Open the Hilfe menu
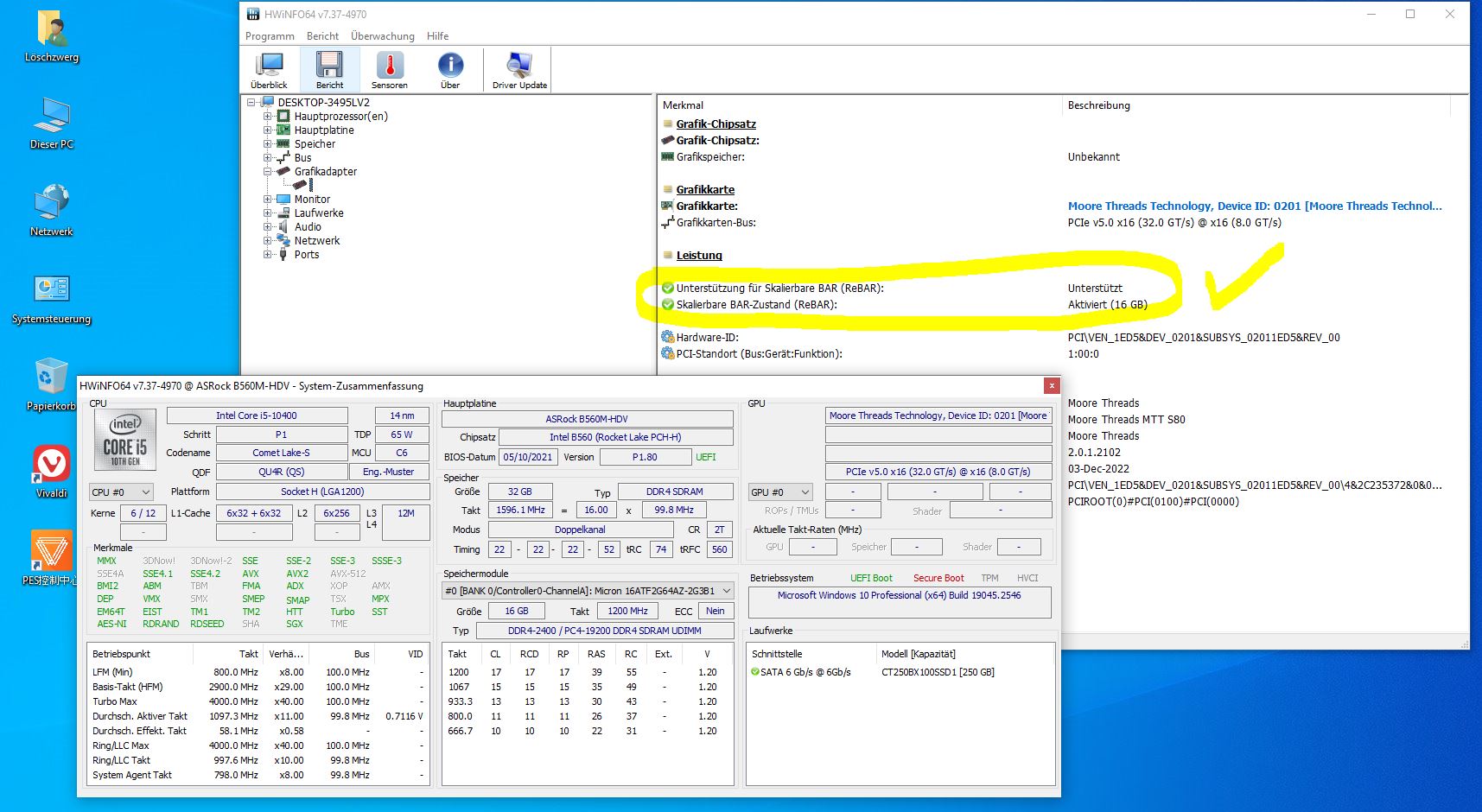Image resolution: width=1482 pixels, height=812 pixels. [438, 36]
